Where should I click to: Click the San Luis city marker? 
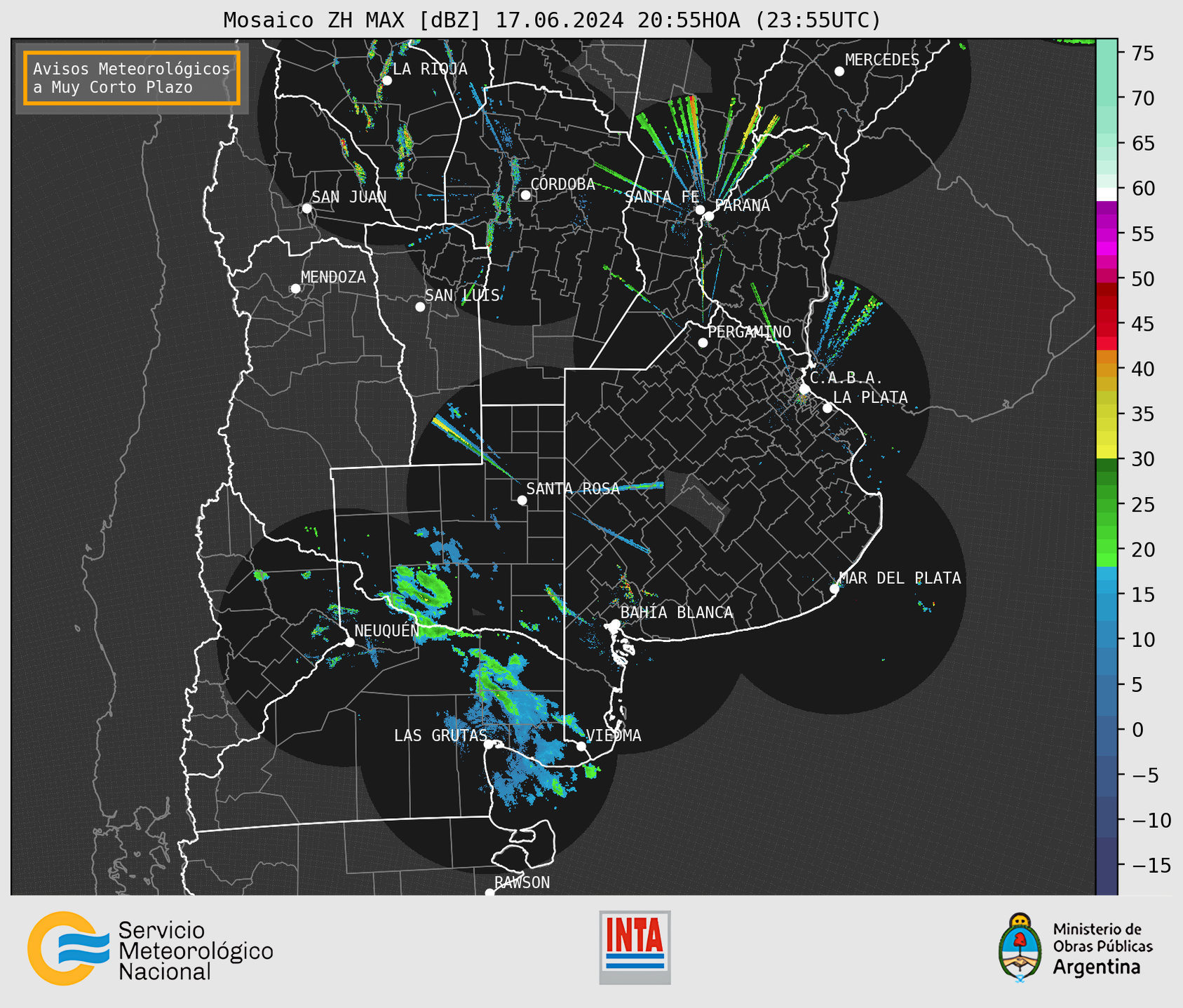pyautogui.click(x=420, y=307)
